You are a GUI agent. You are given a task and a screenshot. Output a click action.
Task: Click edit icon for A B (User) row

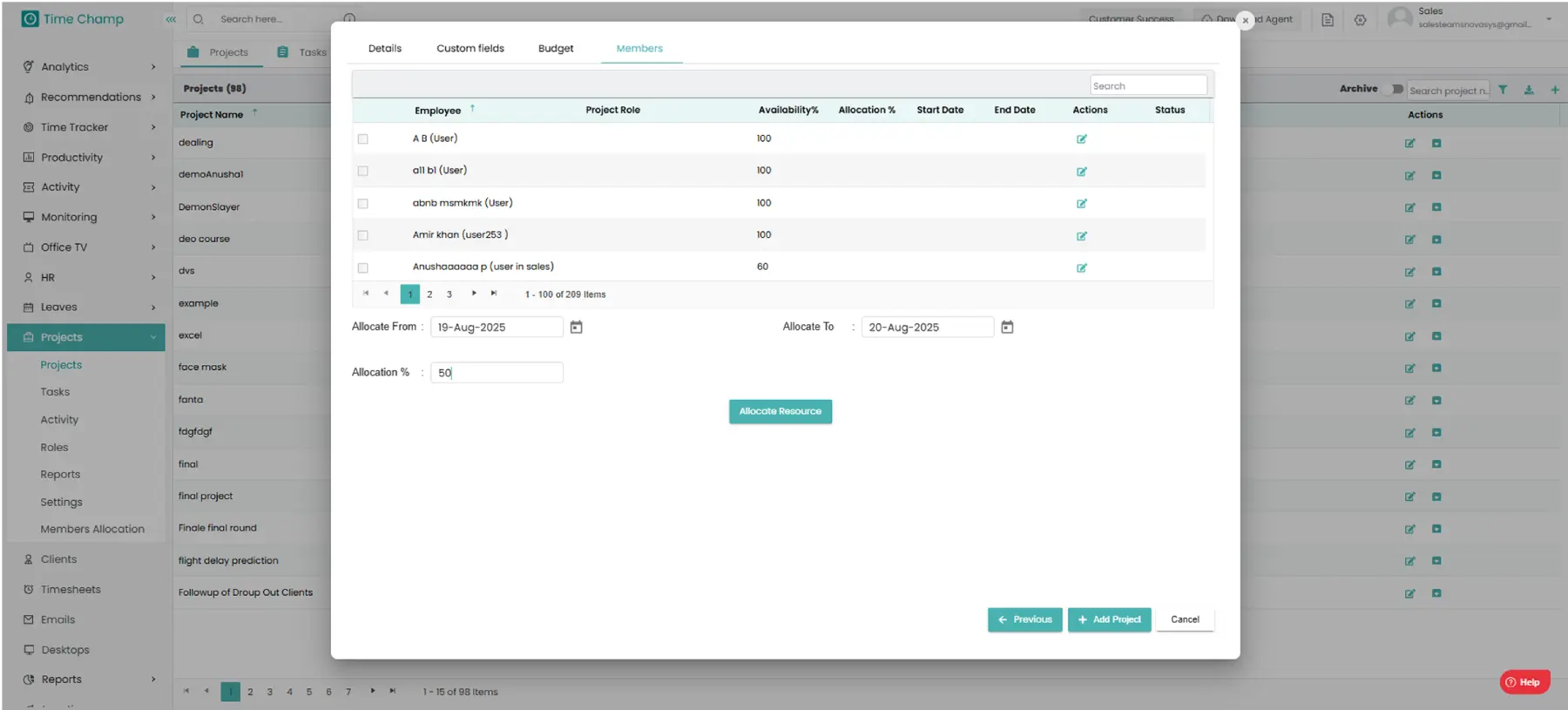tap(1081, 139)
